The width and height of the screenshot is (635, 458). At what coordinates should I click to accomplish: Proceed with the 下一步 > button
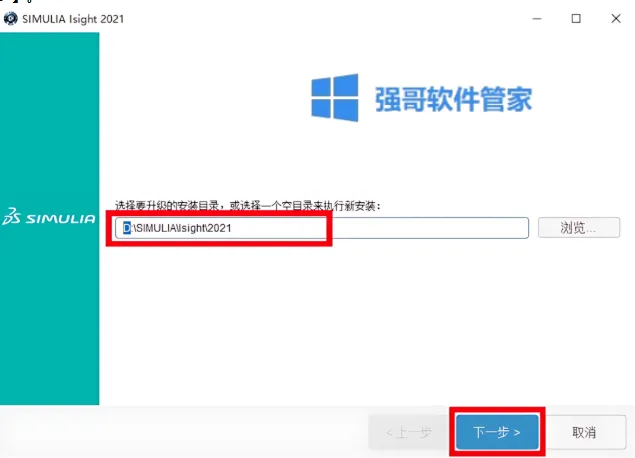click(x=497, y=432)
